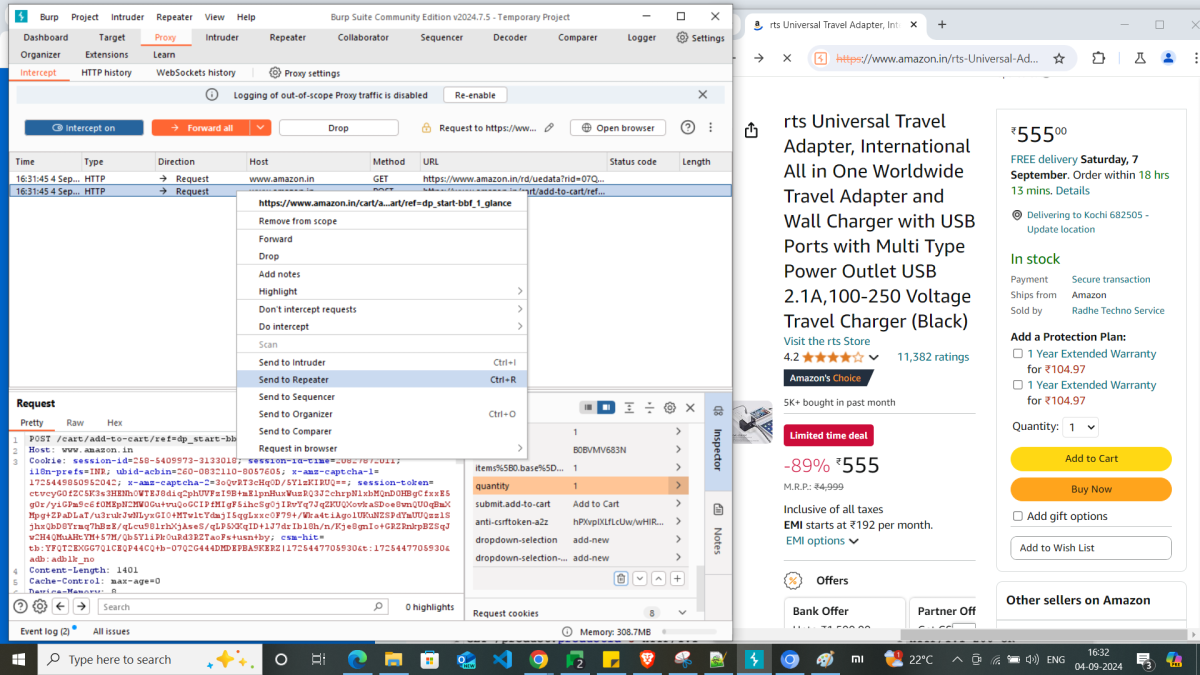The width and height of the screenshot is (1200, 675).
Task: Open search settings gear beside search box
Action: [40, 606]
